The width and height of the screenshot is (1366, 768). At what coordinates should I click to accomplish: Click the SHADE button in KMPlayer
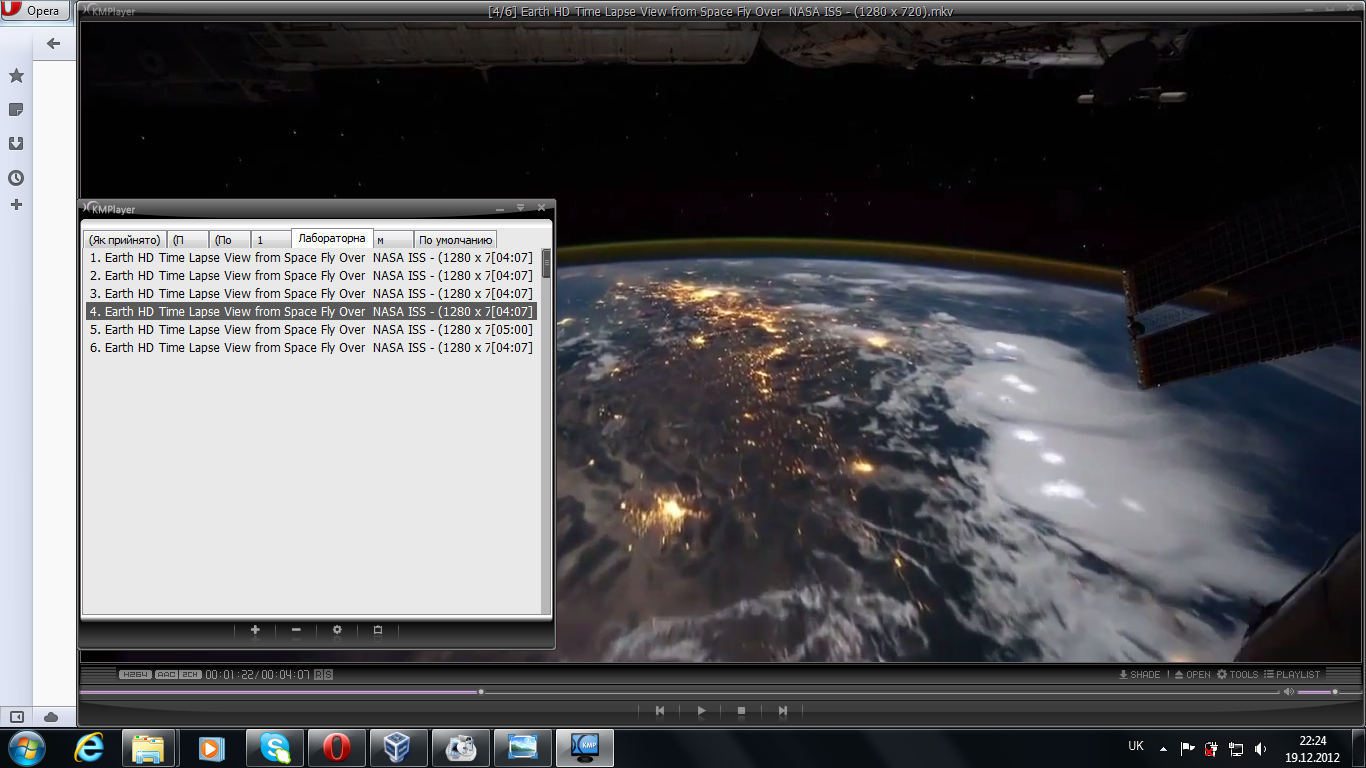click(1139, 675)
